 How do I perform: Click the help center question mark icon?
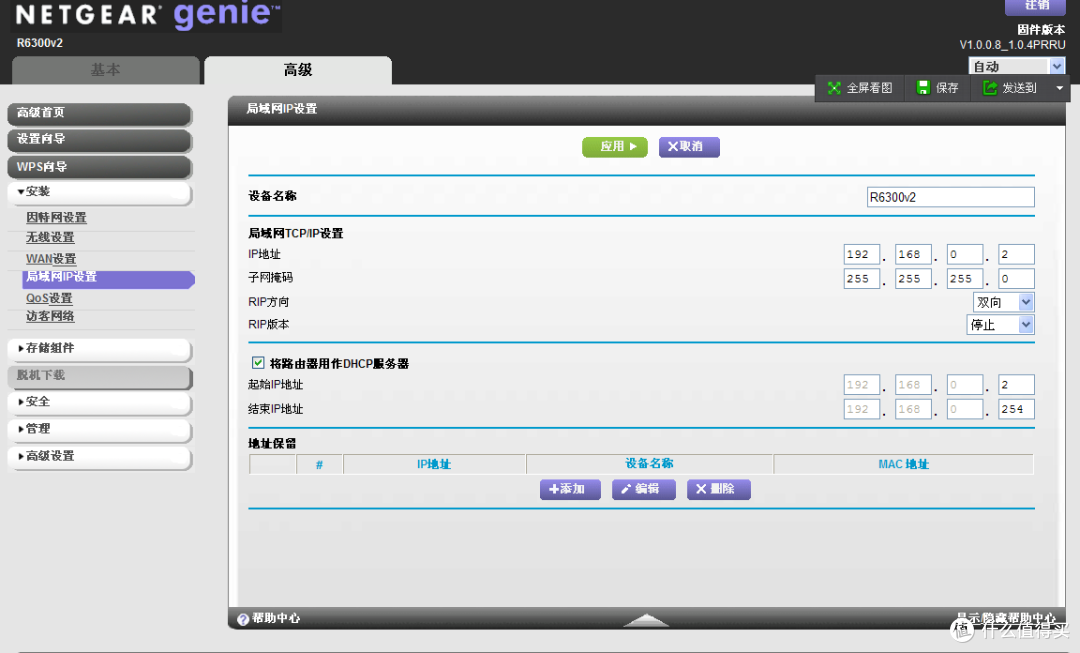pyautogui.click(x=242, y=619)
